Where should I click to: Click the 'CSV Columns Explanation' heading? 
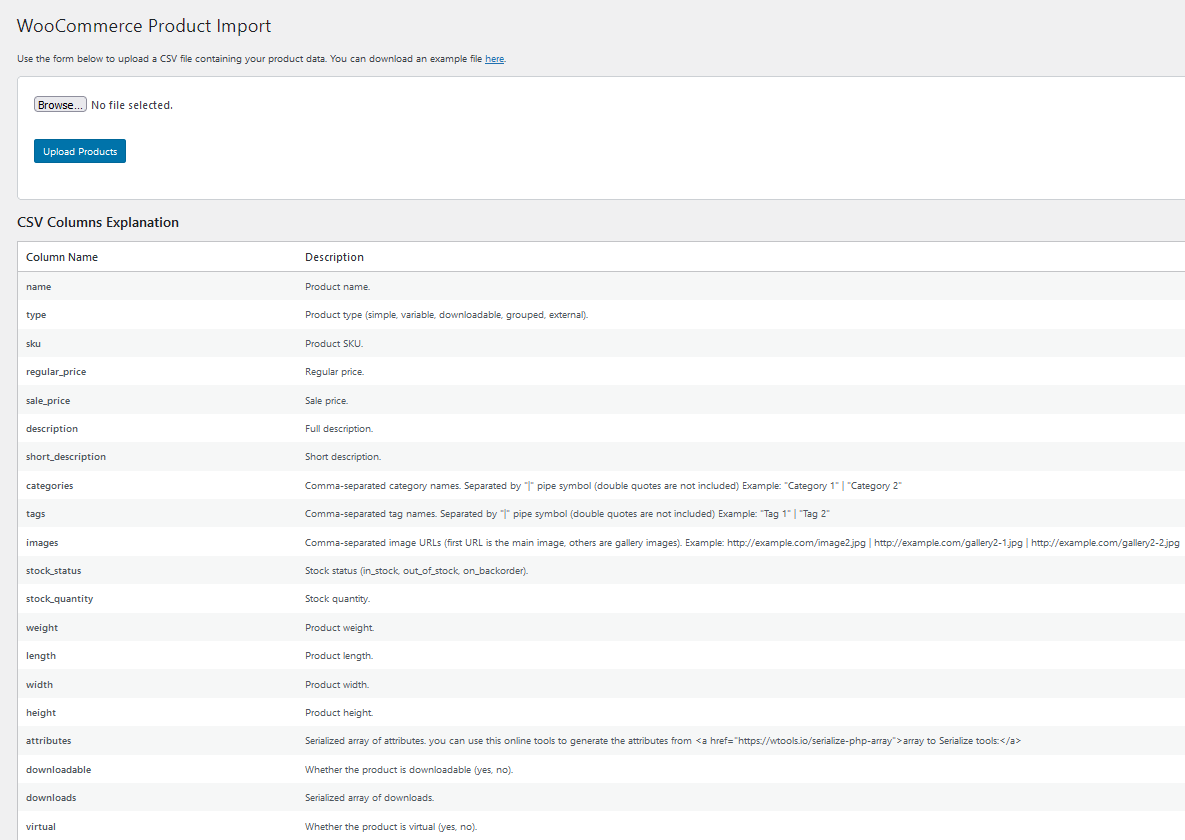click(98, 222)
